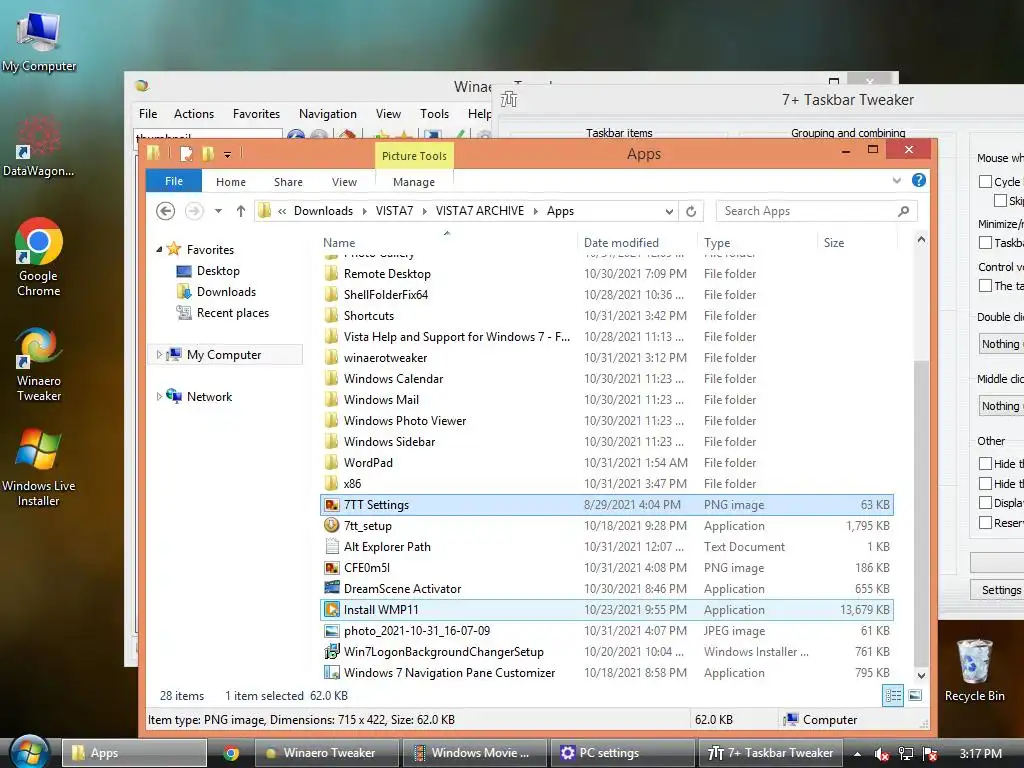
Task: Expand My Computer in navigation pane
Action: tap(159, 355)
